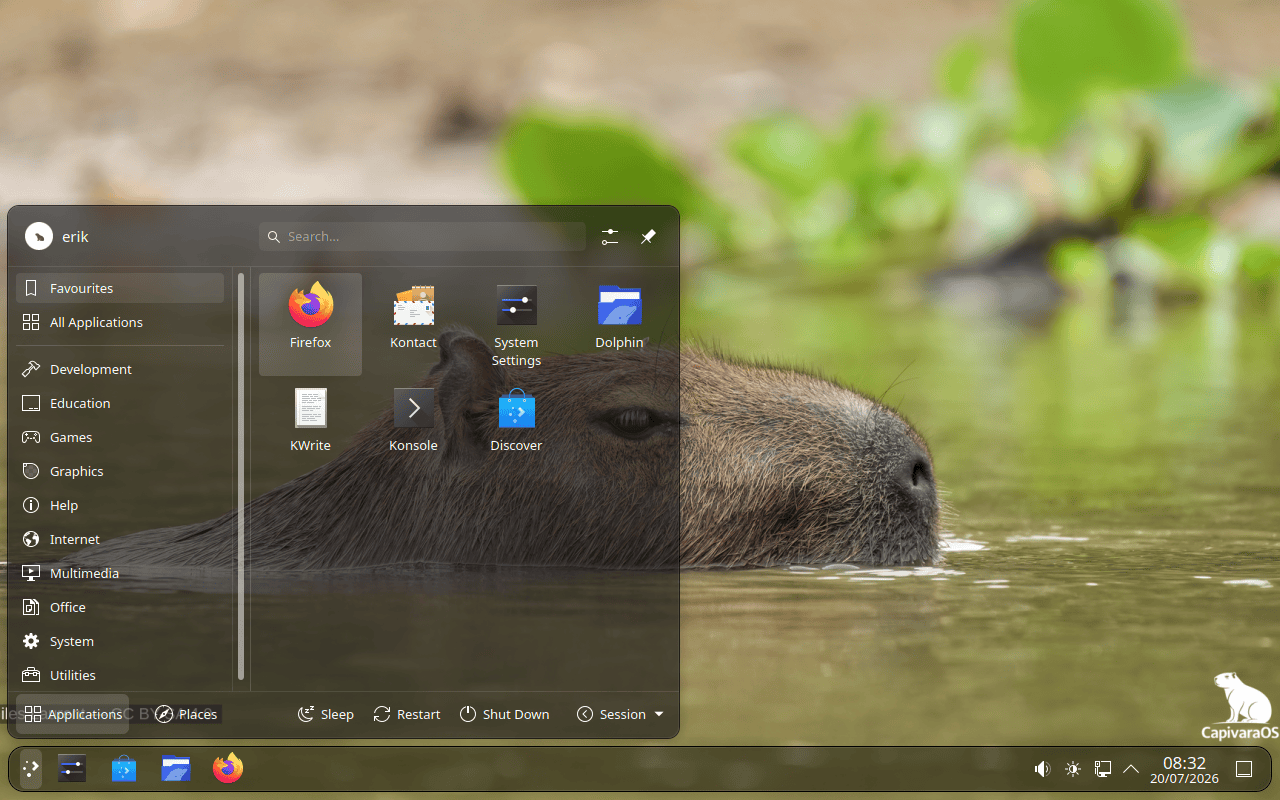Open Discover from the favourites grid

tap(516, 427)
